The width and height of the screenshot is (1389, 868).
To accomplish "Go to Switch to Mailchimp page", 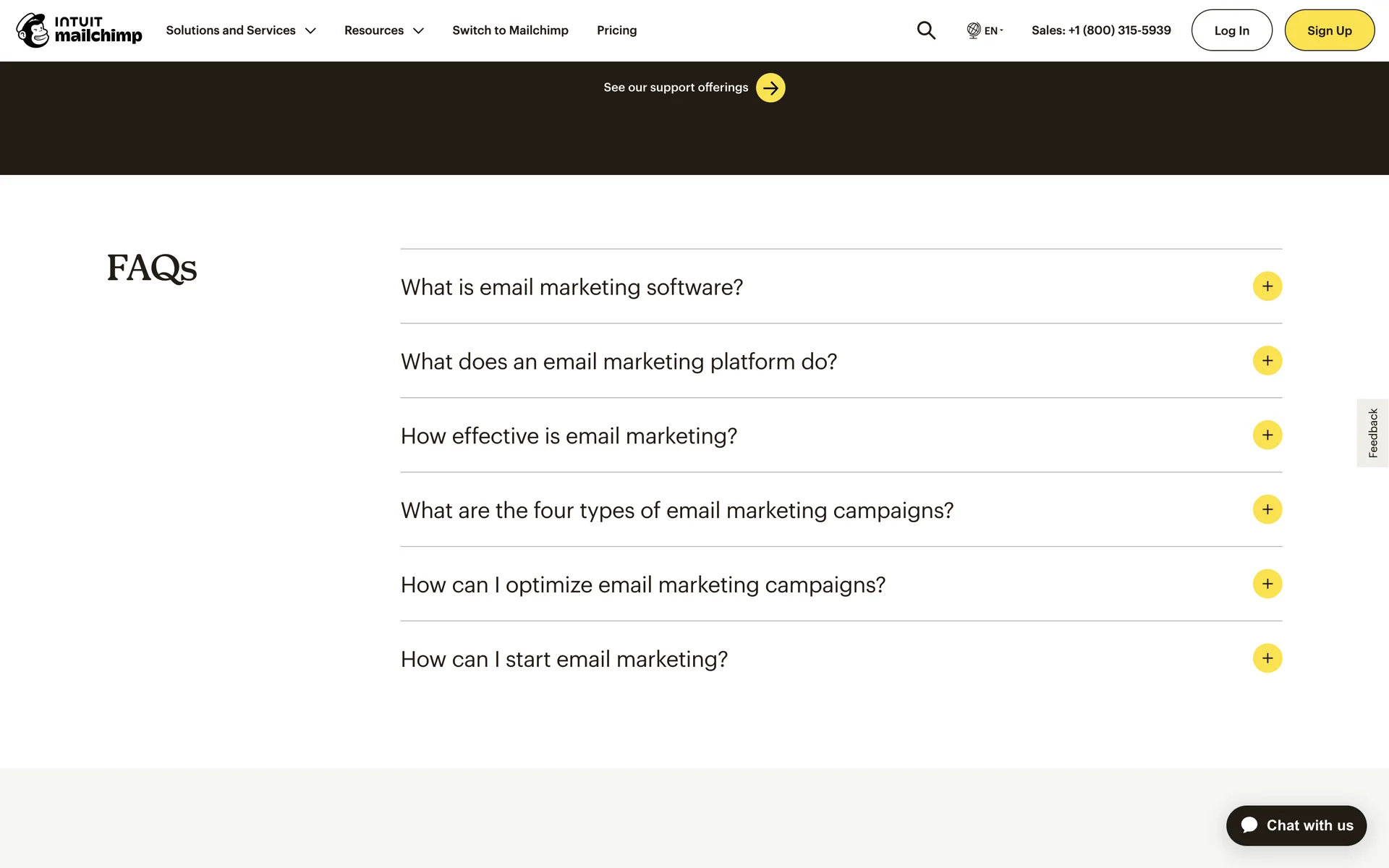I will pyautogui.click(x=510, y=30).
